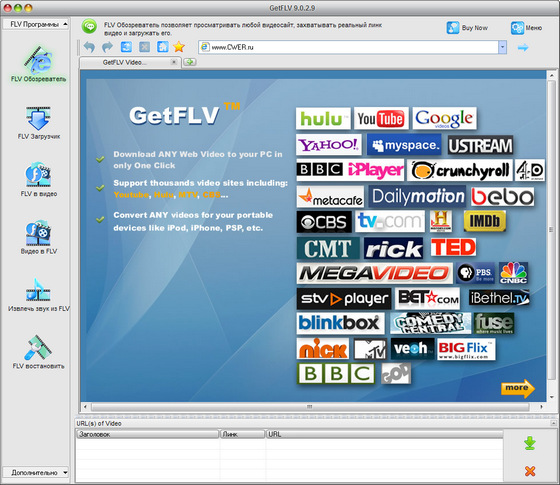This screenshot has width=560, height=485.
Task: Open the Меню menu
Action: [526, 28]
